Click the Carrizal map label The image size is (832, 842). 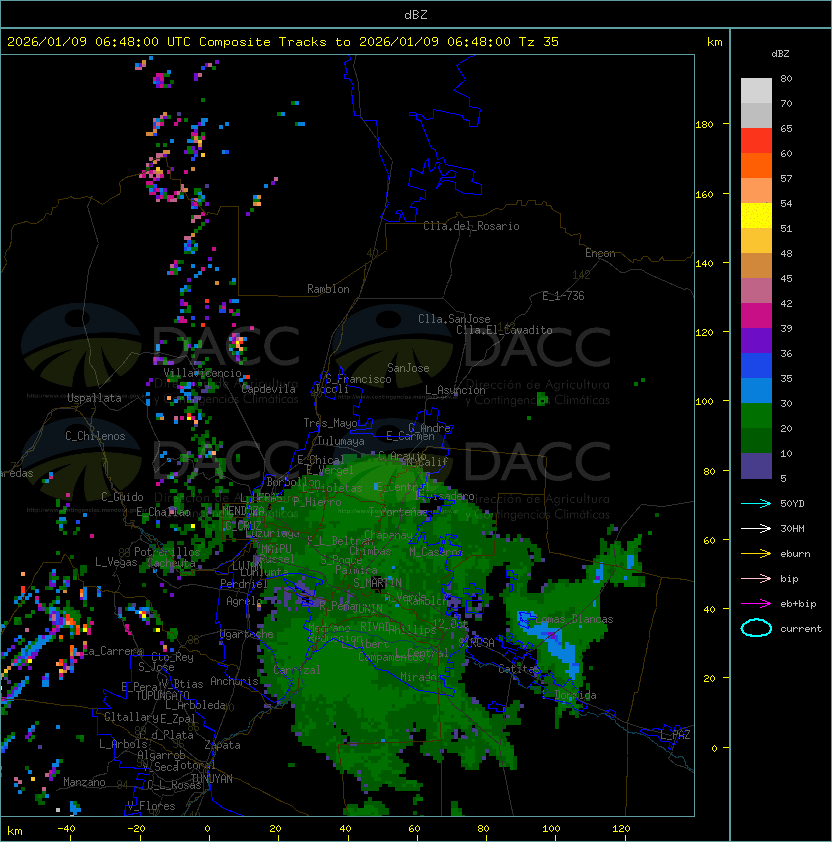297,670
